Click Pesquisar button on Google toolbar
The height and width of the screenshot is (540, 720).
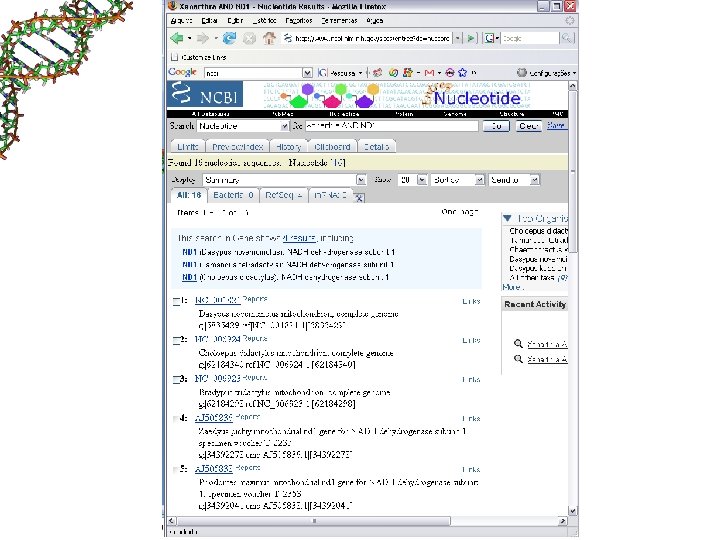pos(340,73)
